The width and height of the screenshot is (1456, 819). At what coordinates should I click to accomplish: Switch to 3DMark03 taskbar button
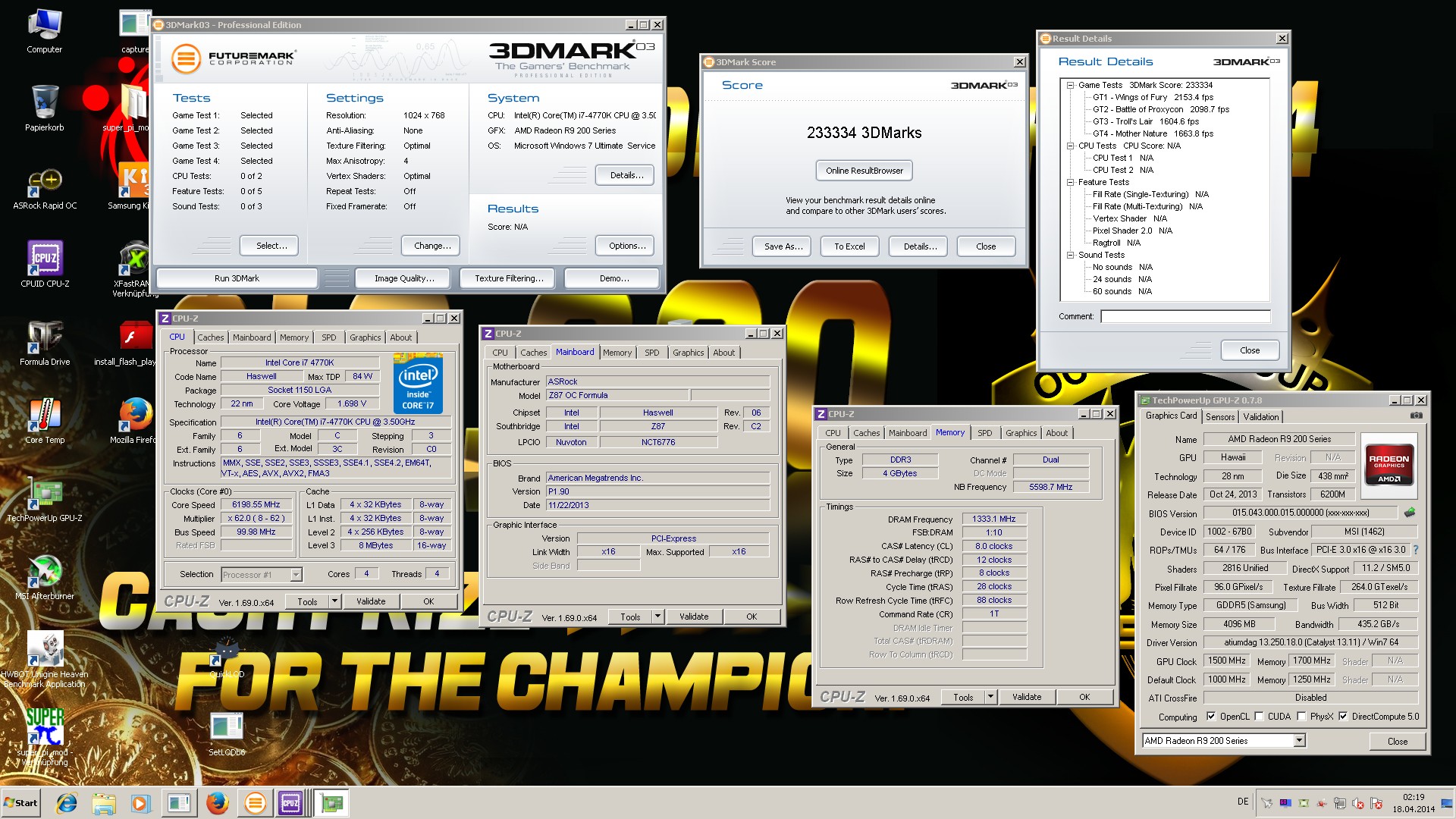tap(256, 802)
